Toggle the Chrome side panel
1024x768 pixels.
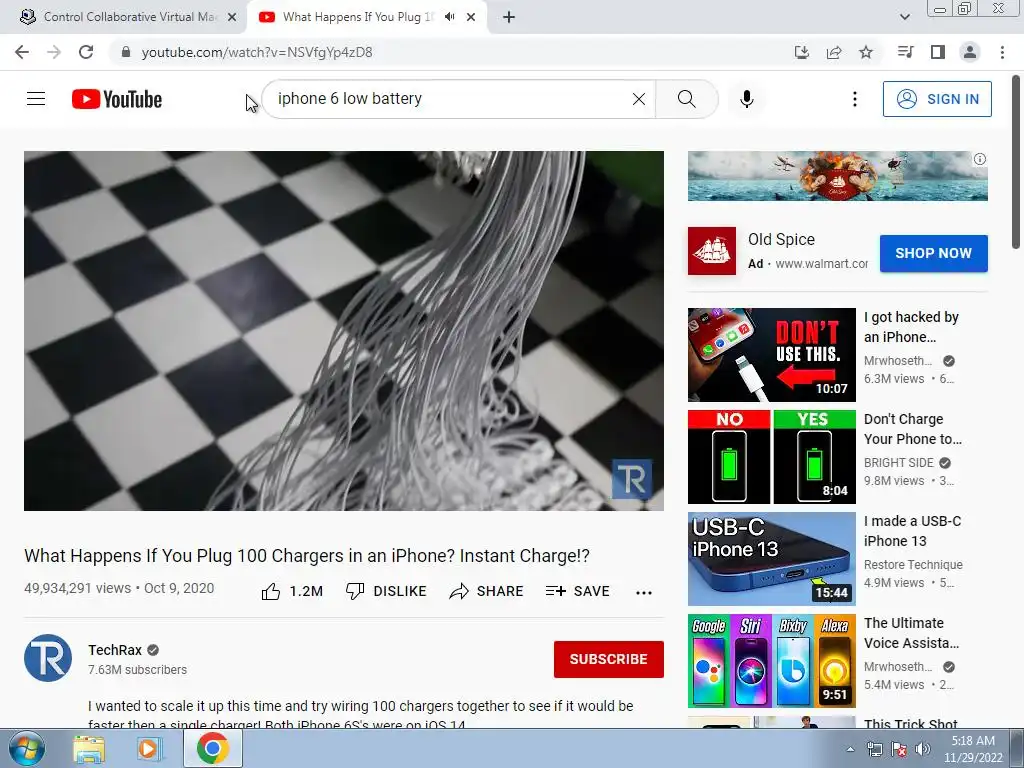click(938, 52)
